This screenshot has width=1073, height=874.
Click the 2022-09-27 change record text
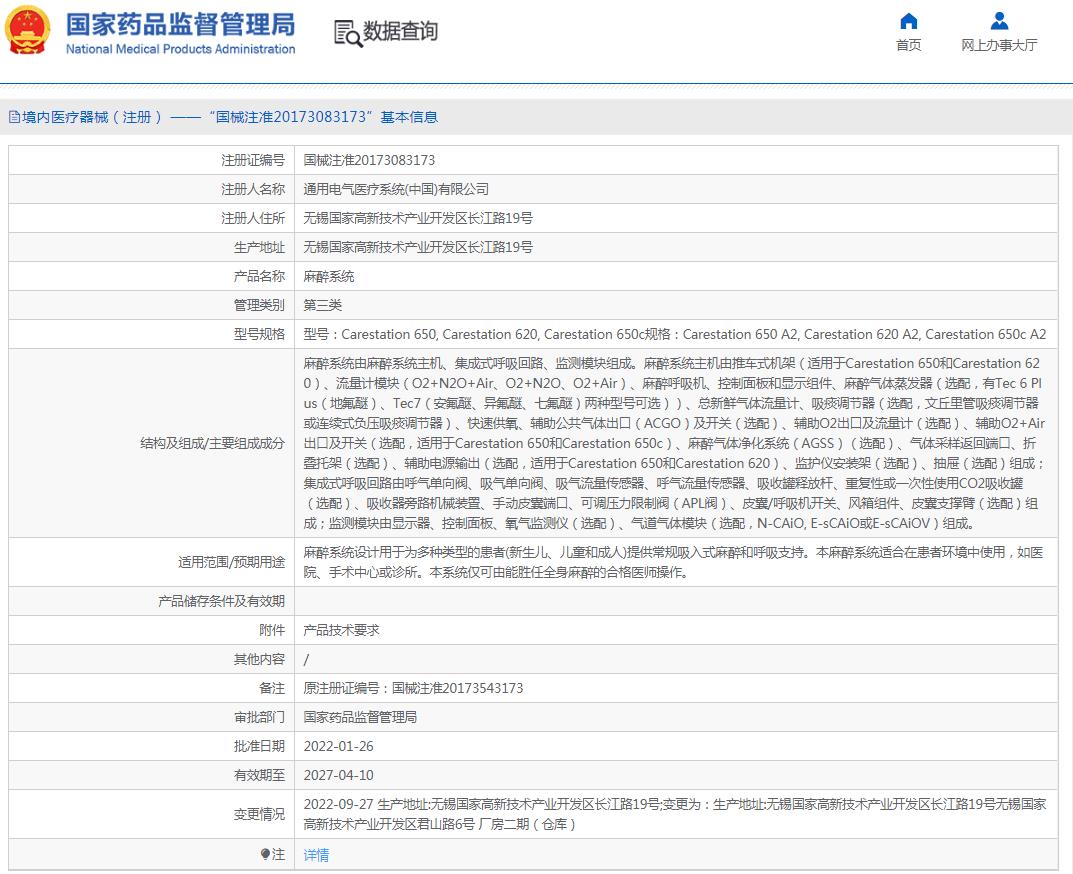coord(675,814)
